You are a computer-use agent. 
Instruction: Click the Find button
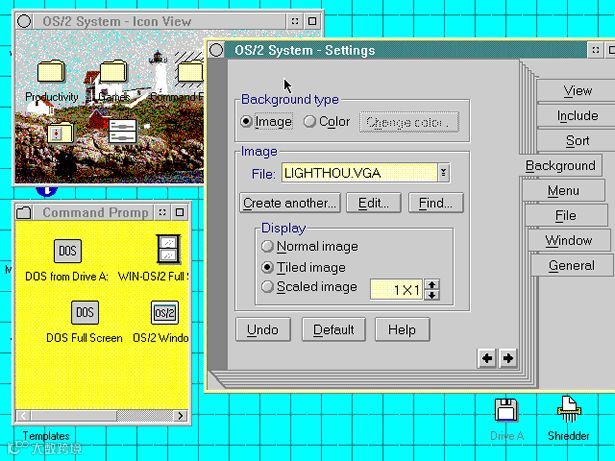click(435, 203)
